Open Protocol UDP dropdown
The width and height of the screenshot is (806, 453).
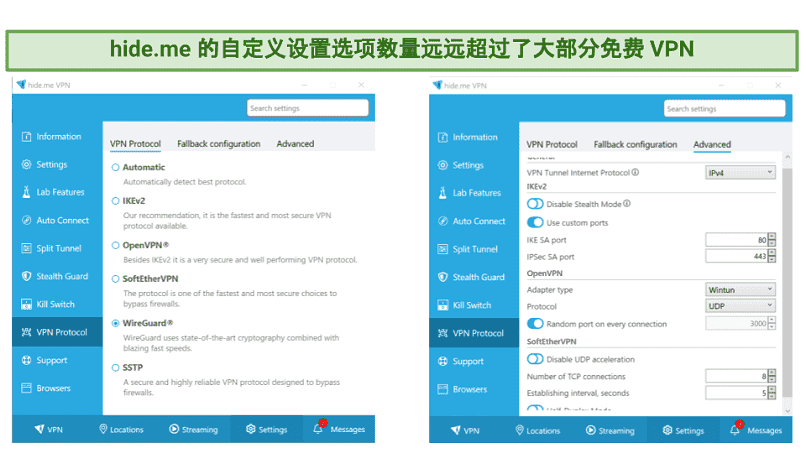740,306
